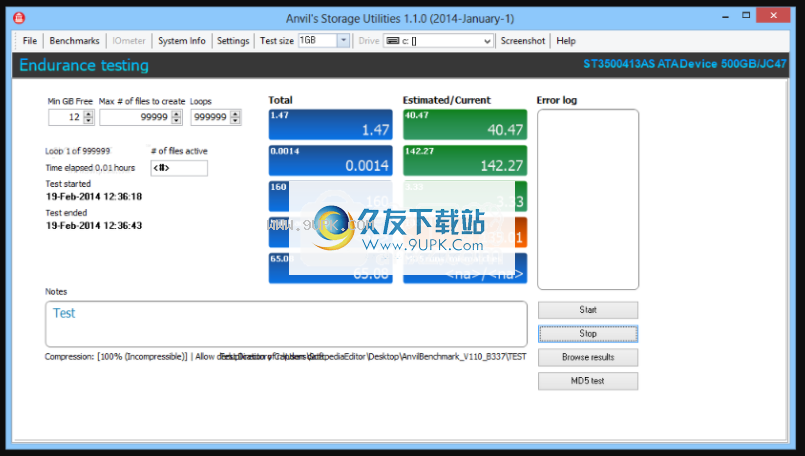Click Test ended time 12:36:43
The image size is (805, 456).
pyautogui.click(x=94, y=225)
